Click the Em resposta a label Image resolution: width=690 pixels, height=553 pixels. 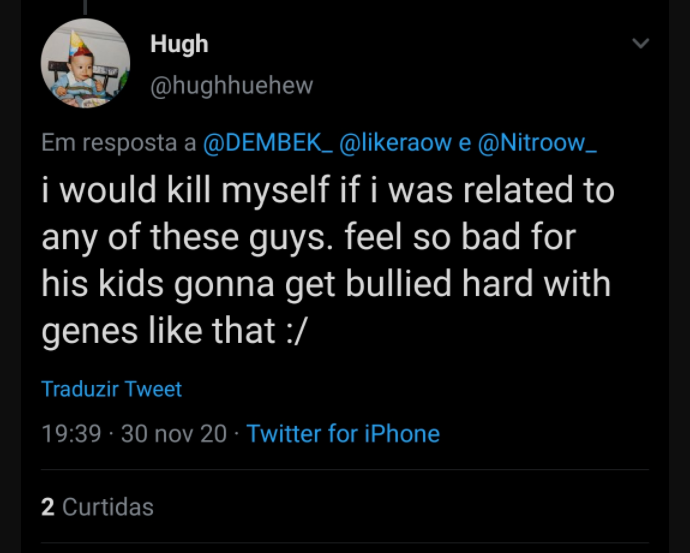[x=119, y=143]
